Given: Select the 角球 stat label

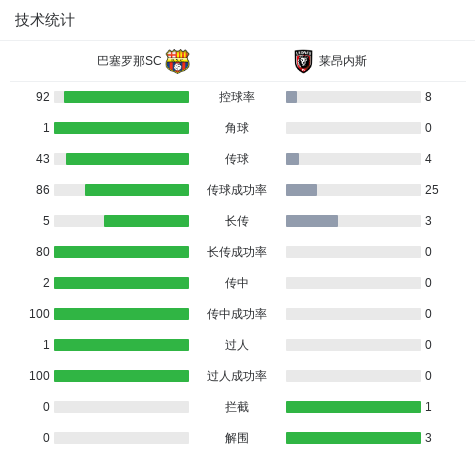Looking at the screenshot, I should (237, 128).
